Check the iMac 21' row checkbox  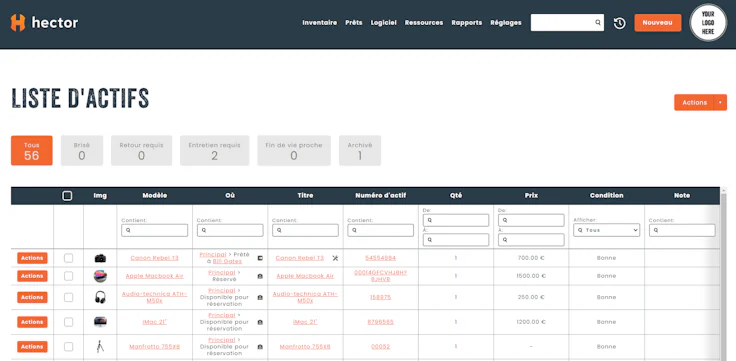[69, 322]
